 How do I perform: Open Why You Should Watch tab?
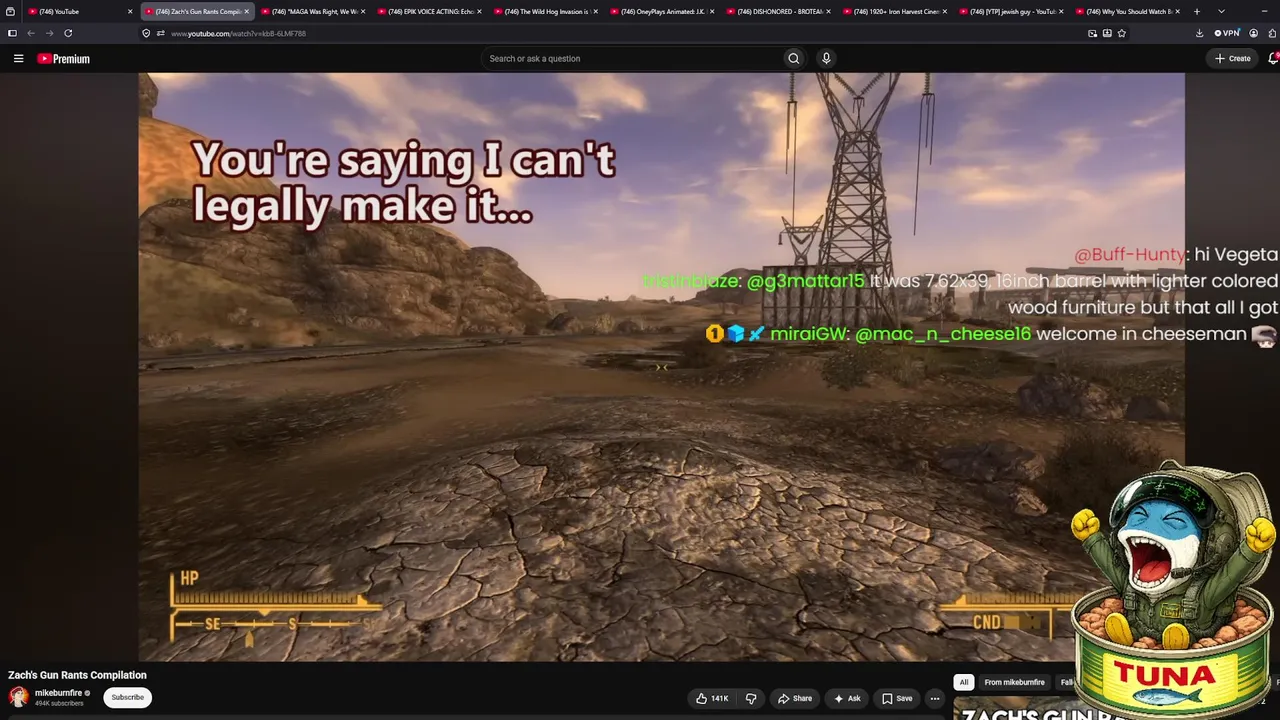click(x=1129, y=11)
